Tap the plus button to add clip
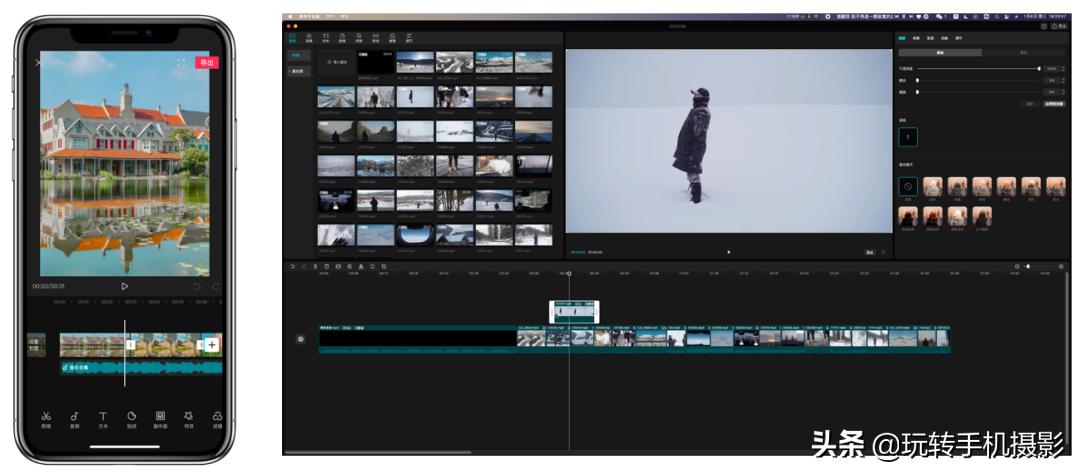The height and width of the screenshot is (474, 1080). (x=212, y=345)
